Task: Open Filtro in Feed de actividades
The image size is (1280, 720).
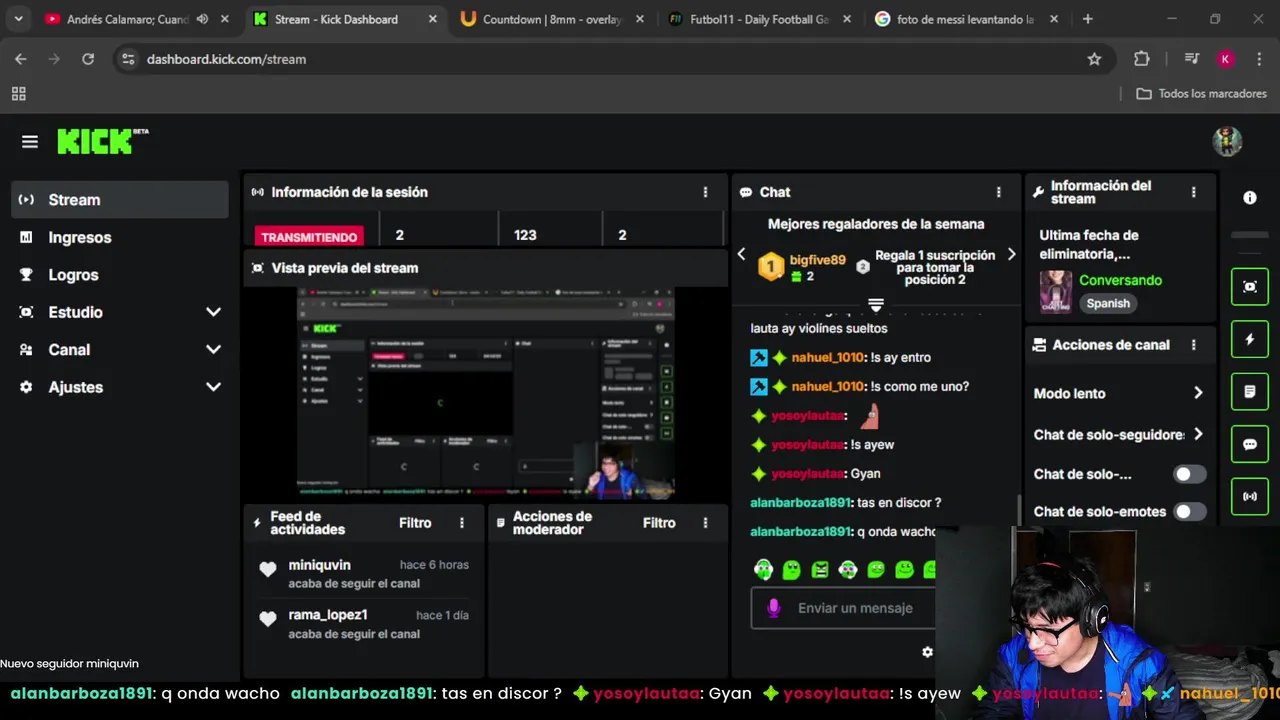Action: pos(415,523)
